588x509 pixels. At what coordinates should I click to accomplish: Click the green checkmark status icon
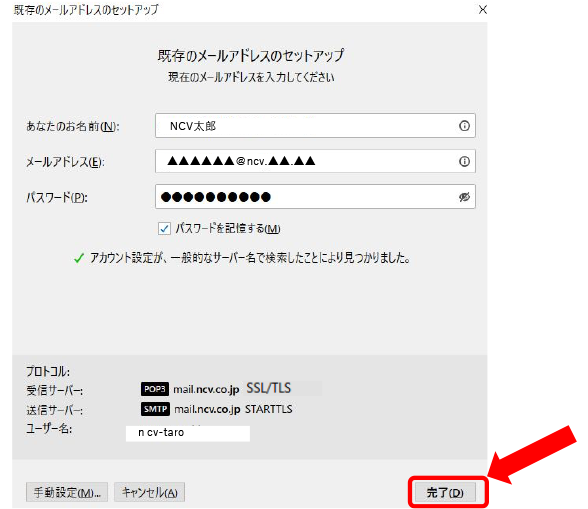(x=79, y=258)
